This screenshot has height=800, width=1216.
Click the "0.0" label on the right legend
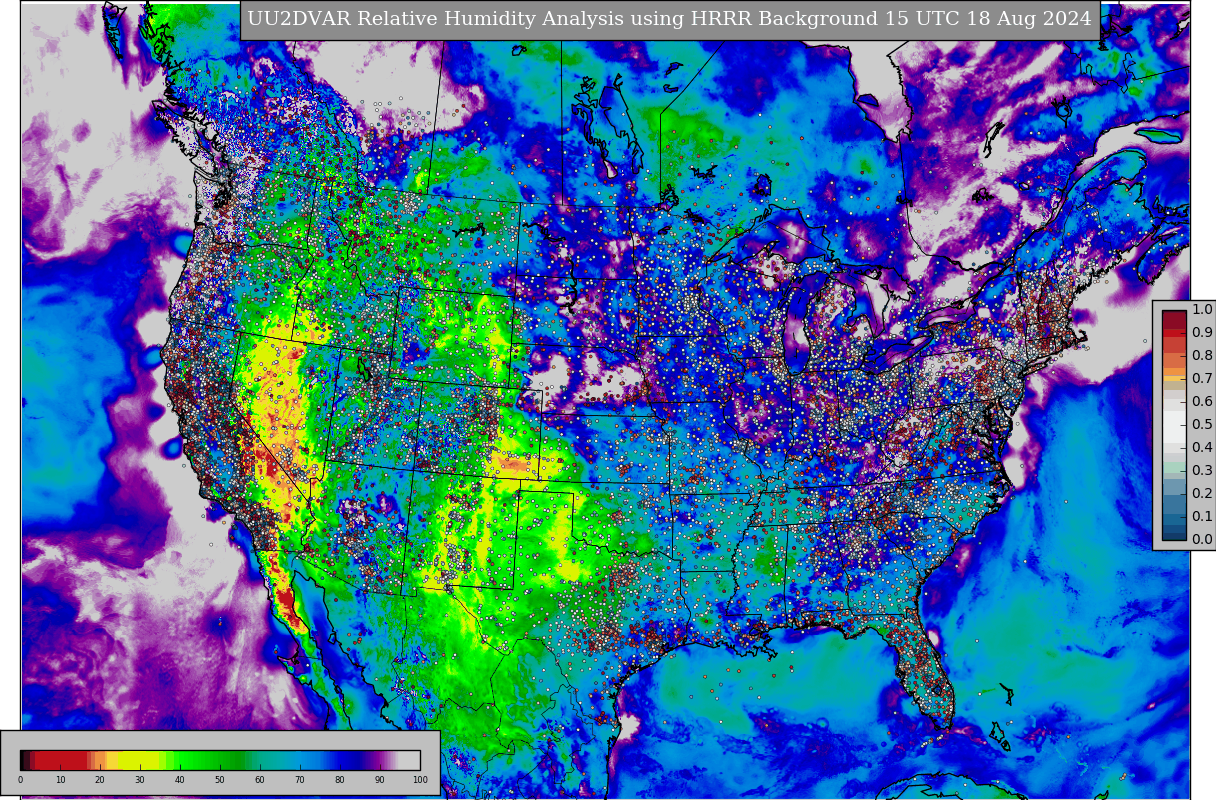coord(1202,540)
